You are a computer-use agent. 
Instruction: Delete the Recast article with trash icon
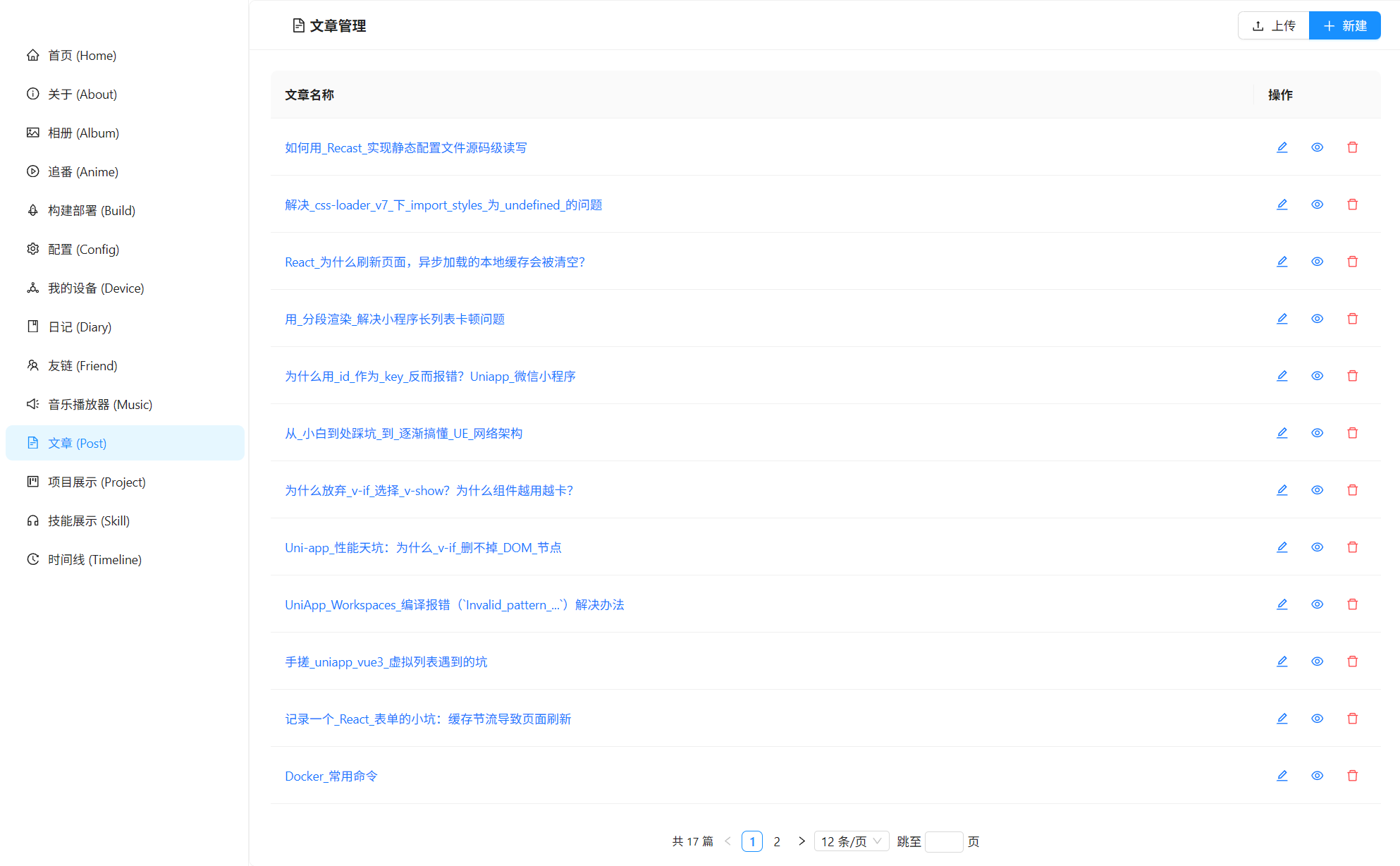point(1352,147)
